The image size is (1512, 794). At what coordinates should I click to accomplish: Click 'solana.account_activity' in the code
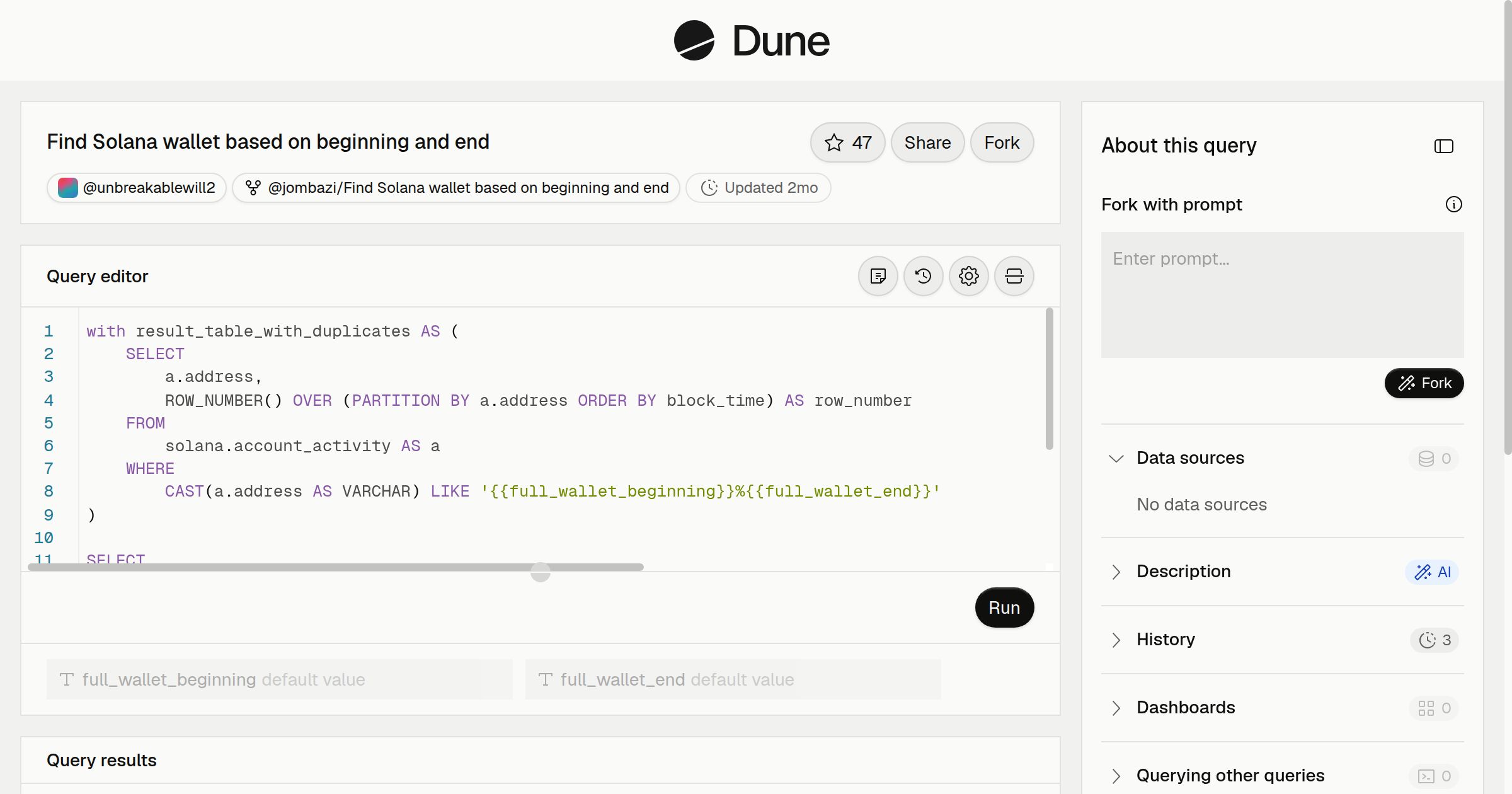[x=278, y=446]
